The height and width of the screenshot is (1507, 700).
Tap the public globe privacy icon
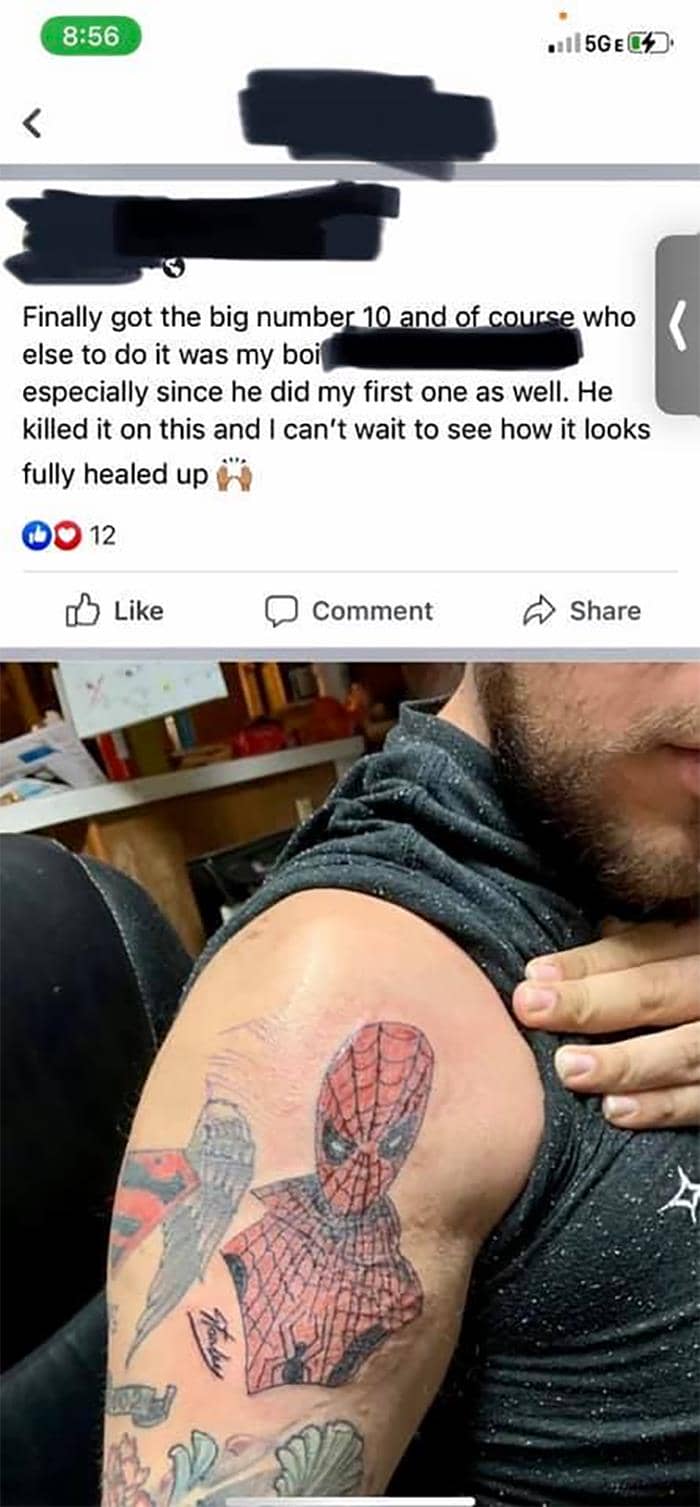click(x=173, y=267)
